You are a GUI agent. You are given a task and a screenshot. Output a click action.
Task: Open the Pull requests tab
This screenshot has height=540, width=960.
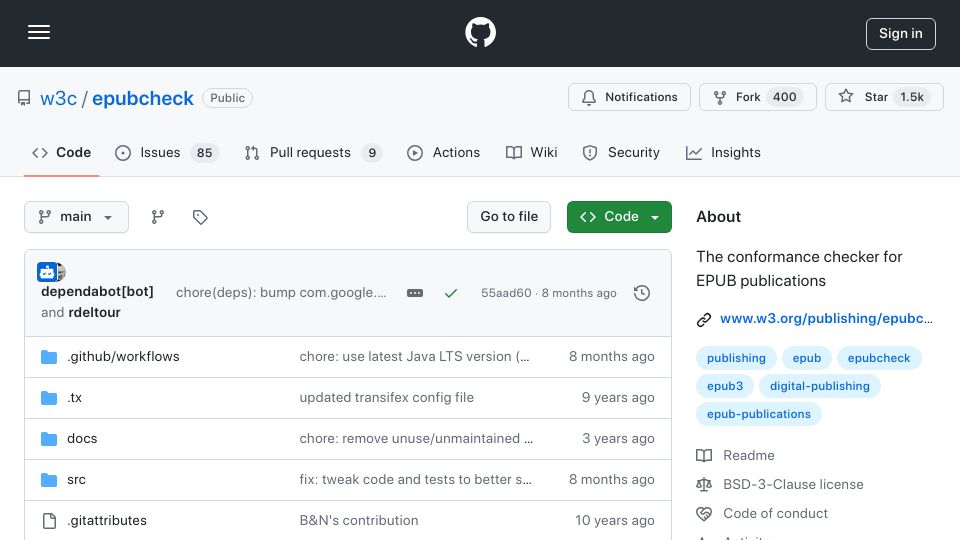click(x=313, y=152)
